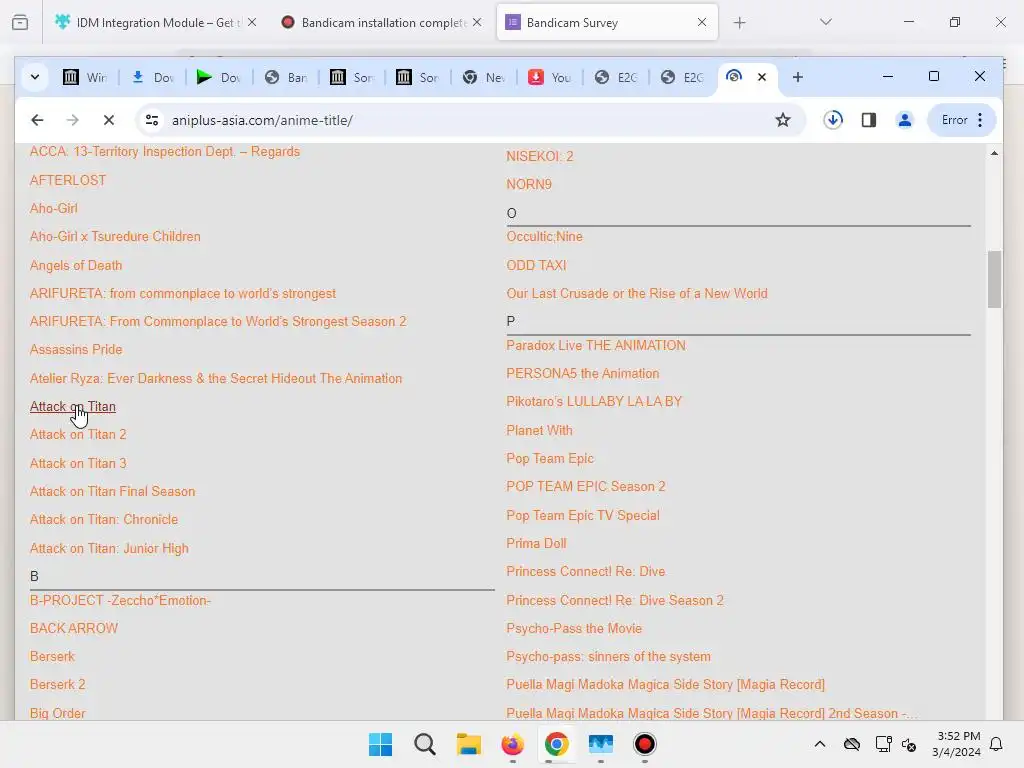Open the notification bell in system tray

996,744
